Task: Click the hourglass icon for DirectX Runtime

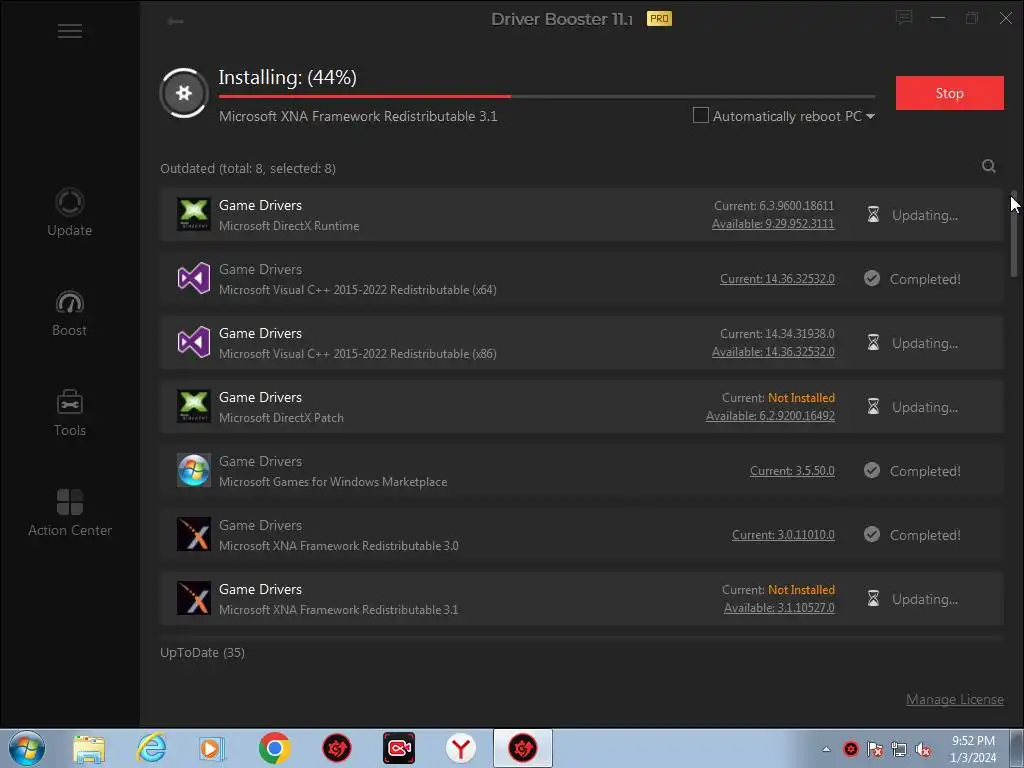Action: [873, 214]
